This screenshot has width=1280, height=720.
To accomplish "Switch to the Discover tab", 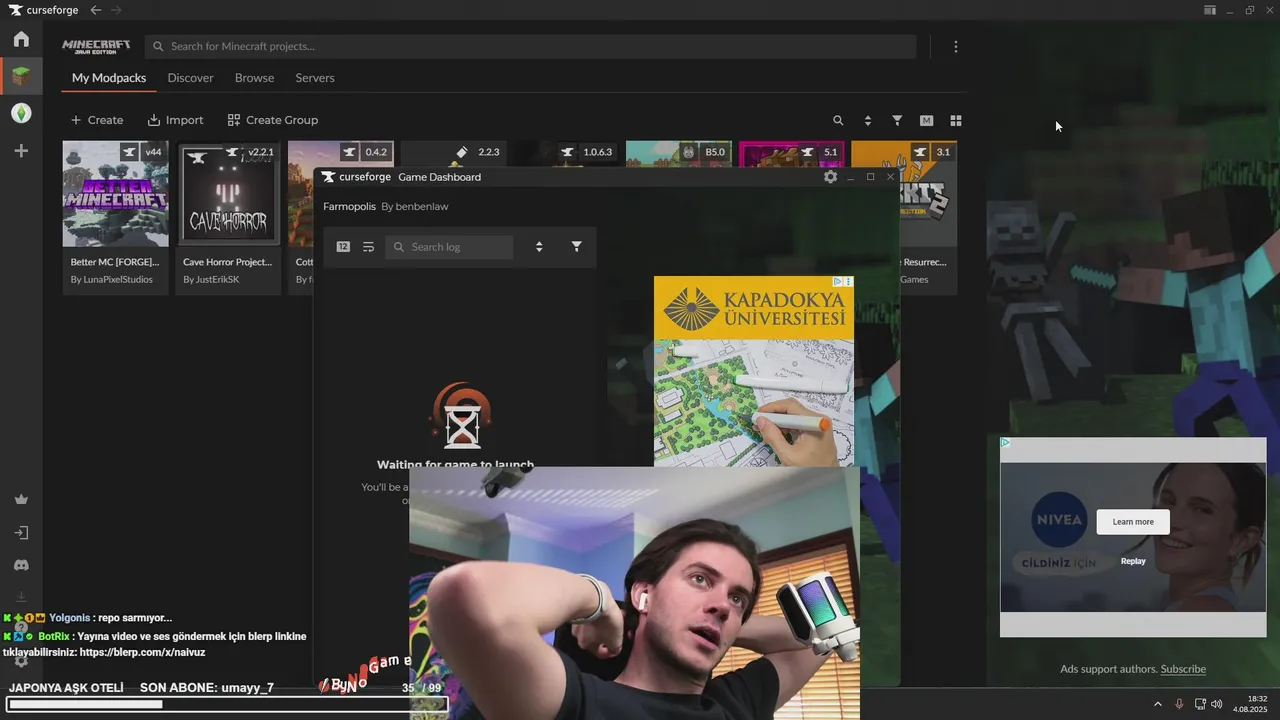I will point(190,78).
